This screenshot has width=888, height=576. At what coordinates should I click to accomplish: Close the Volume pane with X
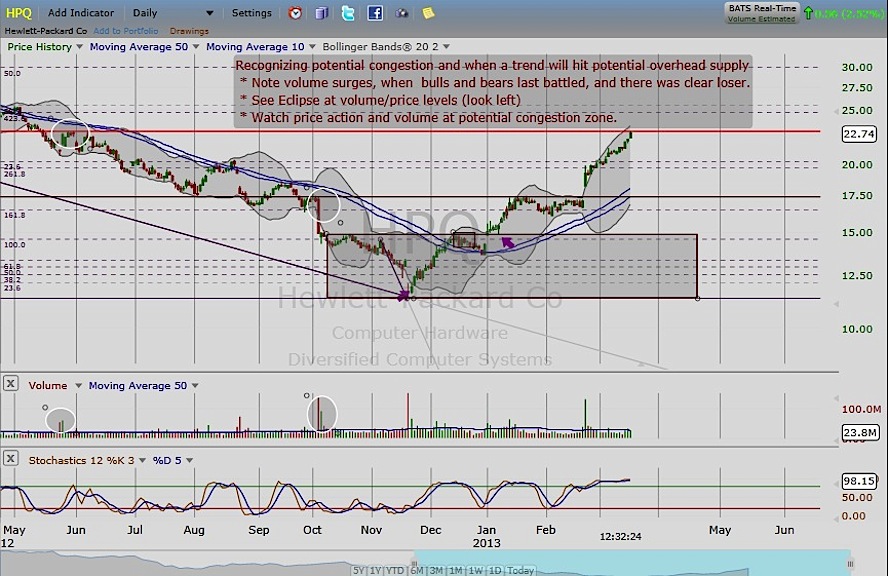pos(10,383)
